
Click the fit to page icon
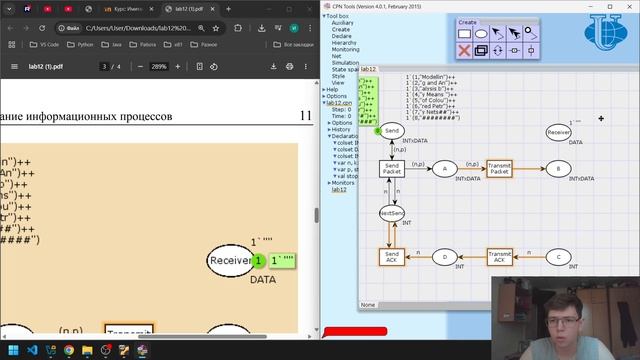tap(199, 67)
